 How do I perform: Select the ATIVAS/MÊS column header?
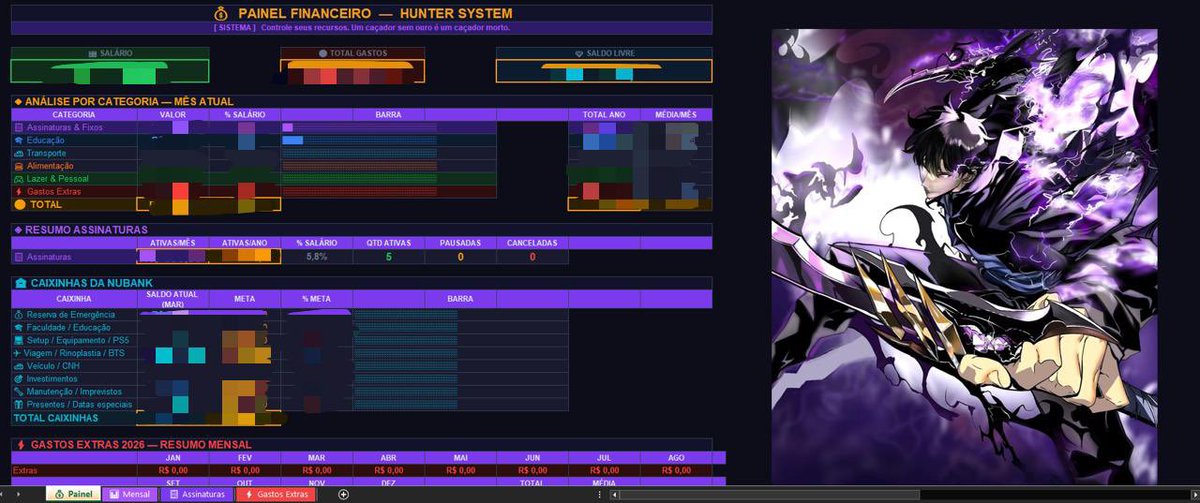click(x=173, y=243)
